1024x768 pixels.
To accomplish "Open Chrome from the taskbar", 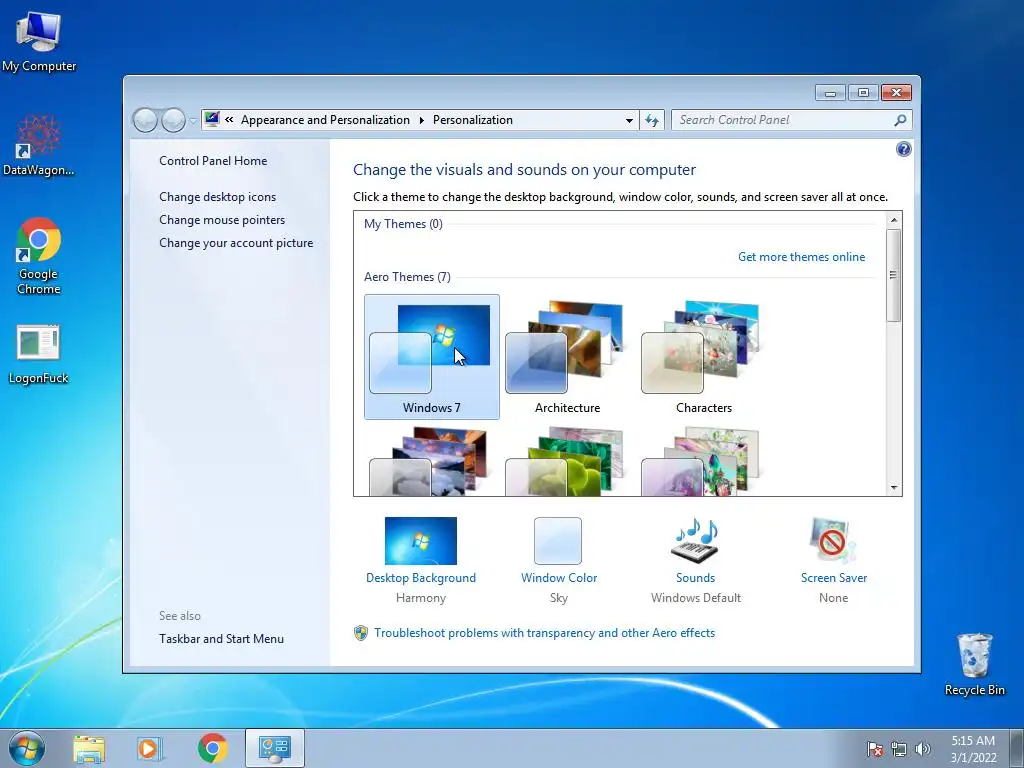I will (x=212, y=748).
